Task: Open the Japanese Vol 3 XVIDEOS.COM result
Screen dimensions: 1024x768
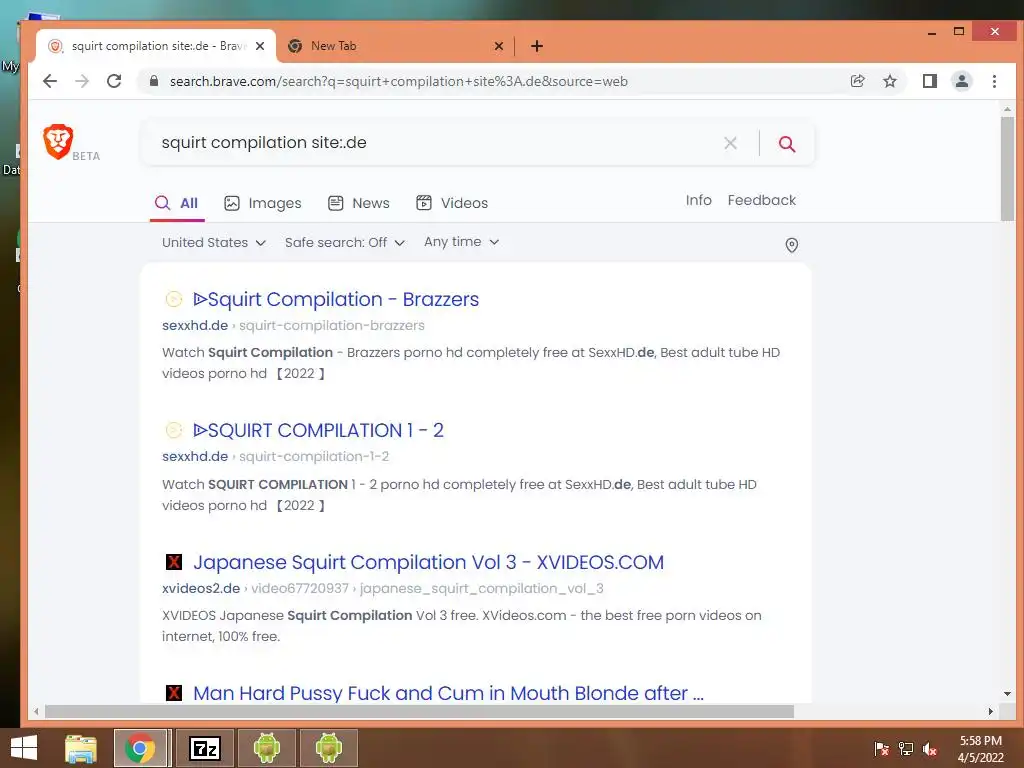Action: pos(428,562)
